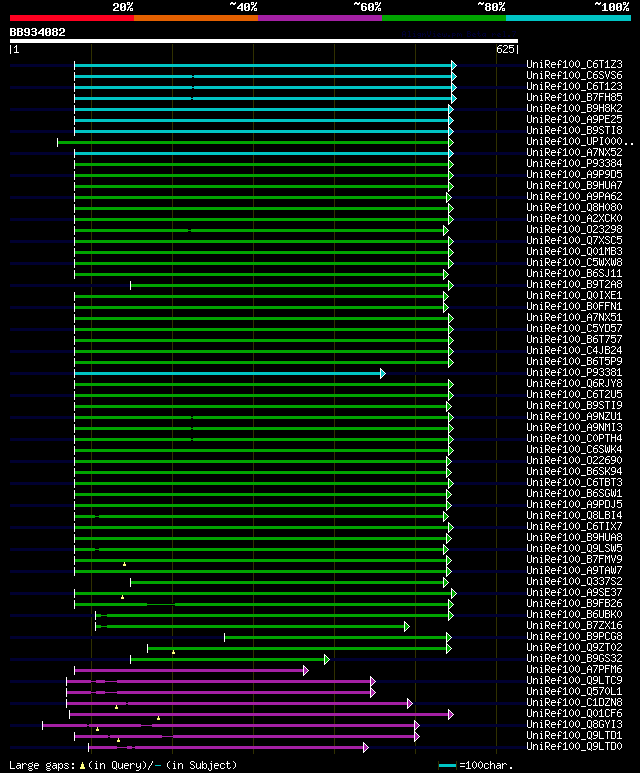Click the orange ~40% identity legend bar
This screenshot has width=640, height=773.
[196, 18]
